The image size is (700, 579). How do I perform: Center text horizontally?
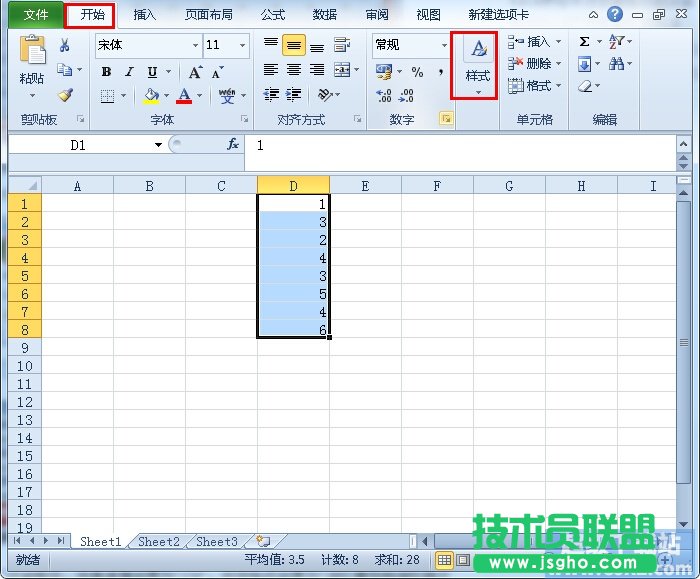coord(294,70)
